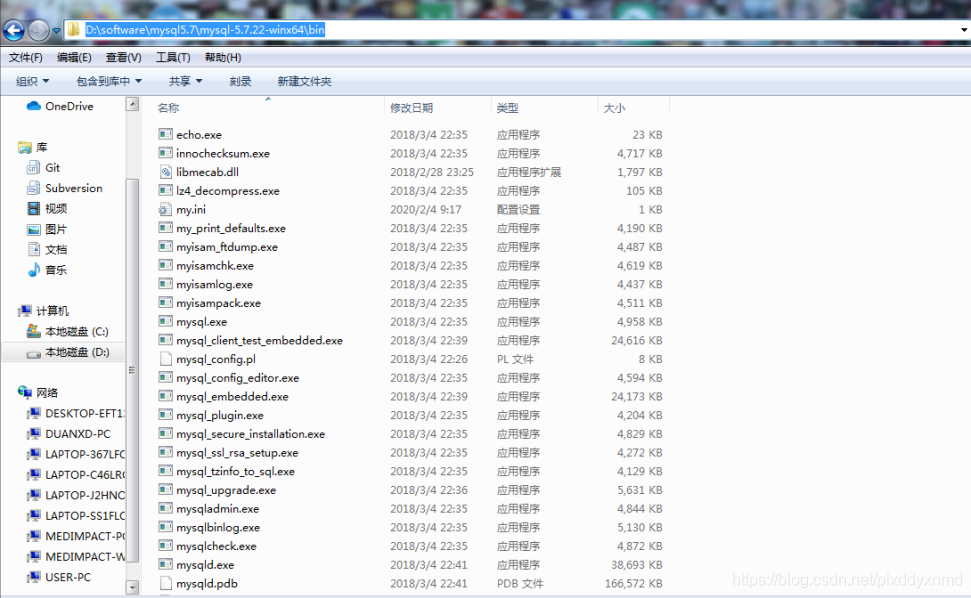Select the myisam_ftdump.exe file name
Viewport: 971px width, 598px height.
click(227, 247)
